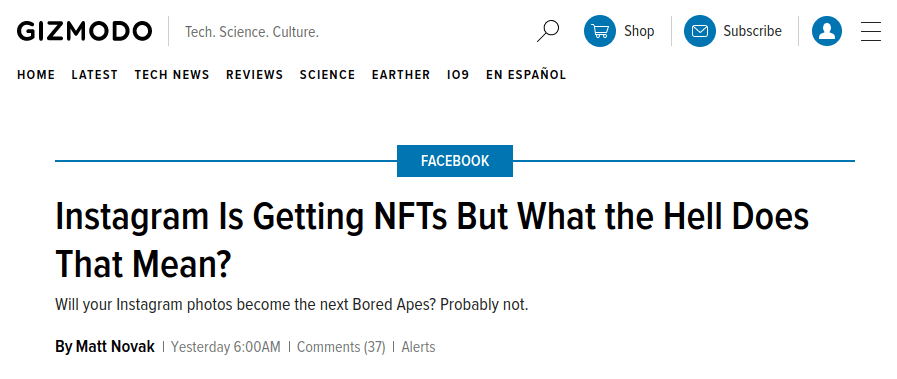Open the Latest section

94,75
